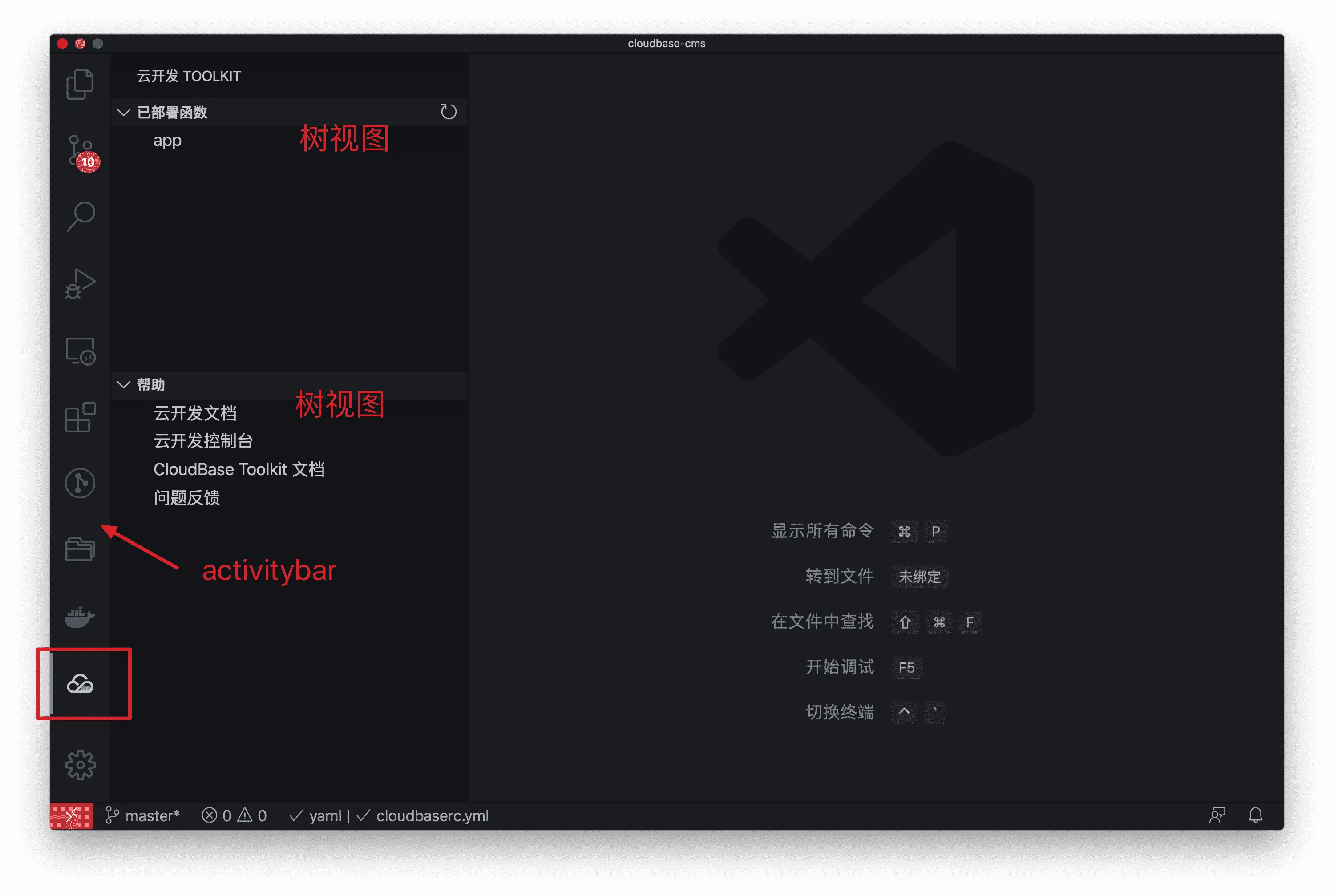Click the 在文件中查找 shortcut hint

click(x=822, y=622)
